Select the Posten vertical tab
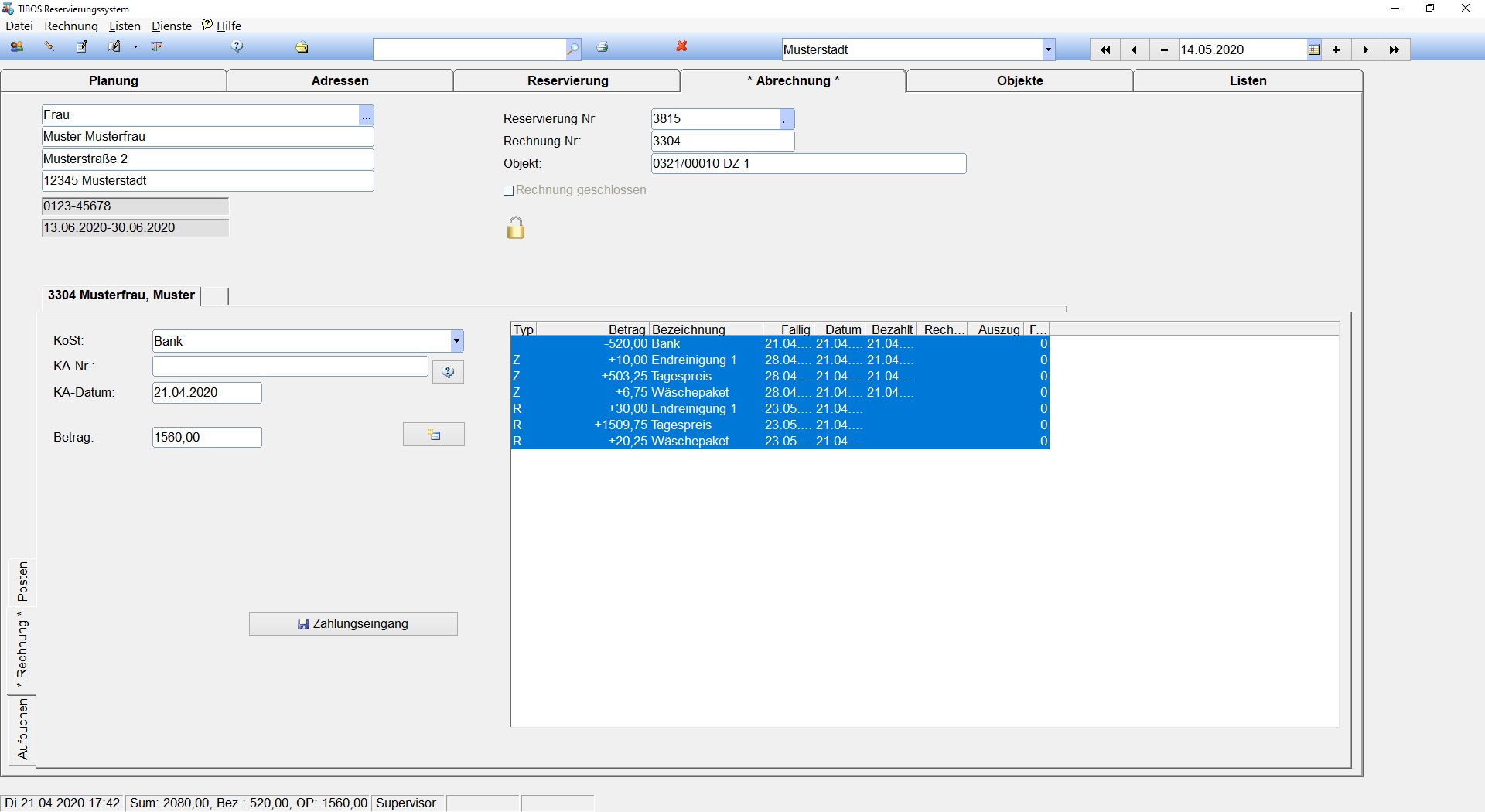This screenshot has width=1485, height=812. click(x=22, y=582)
